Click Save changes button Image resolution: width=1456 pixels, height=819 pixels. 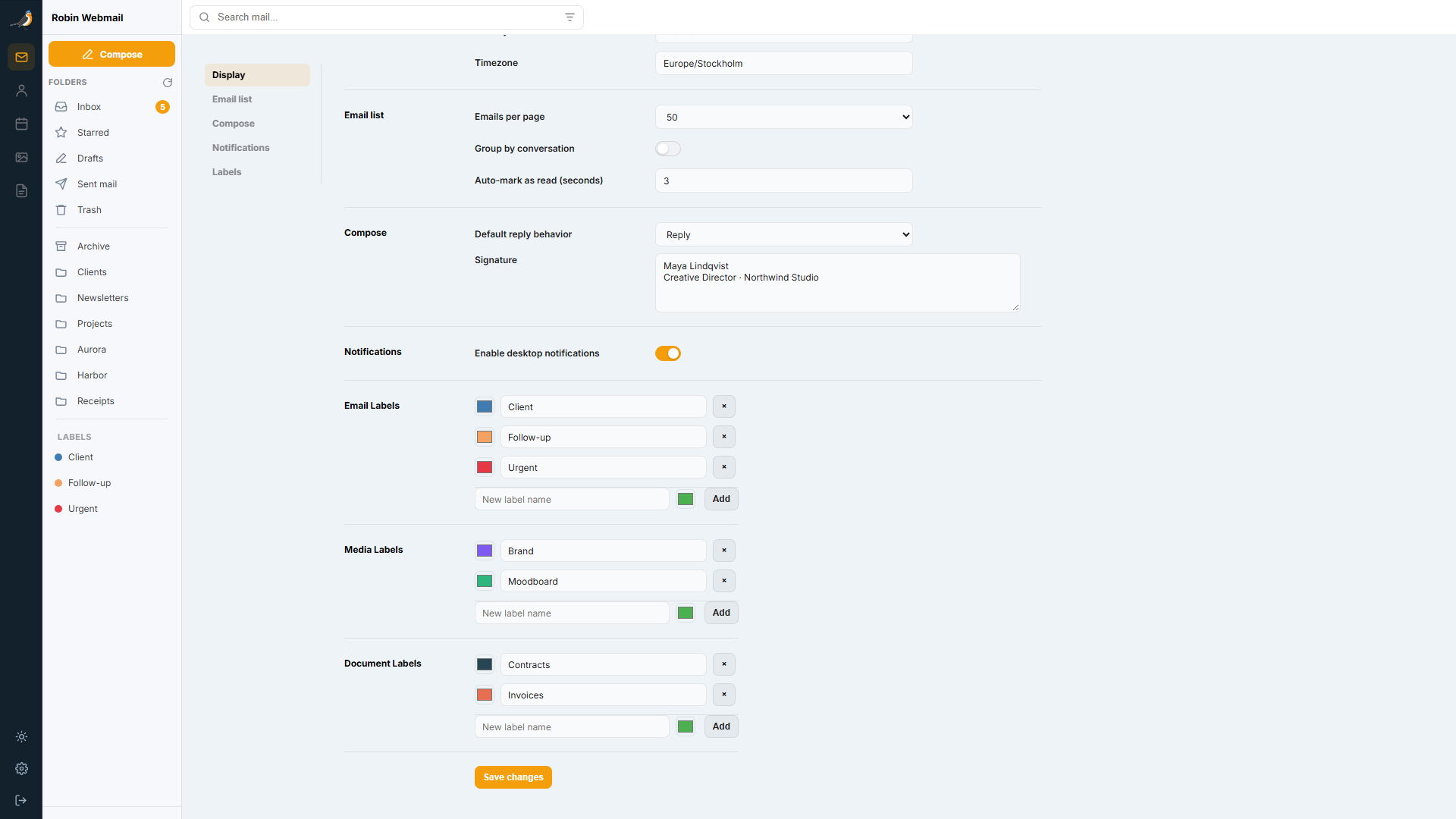tap(513, 777)
